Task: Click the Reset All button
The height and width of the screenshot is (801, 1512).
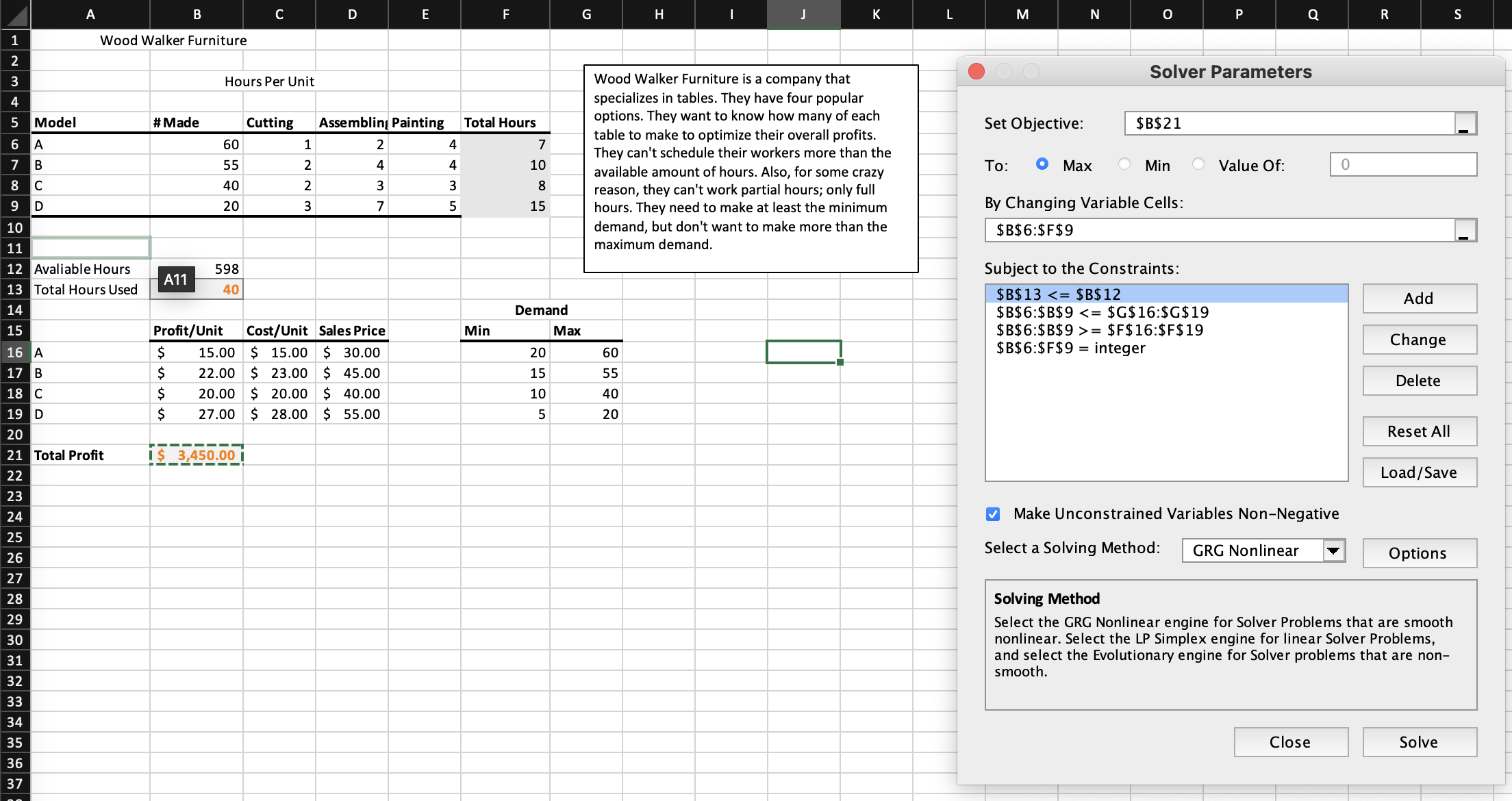Action: [x=1419, y=431]
